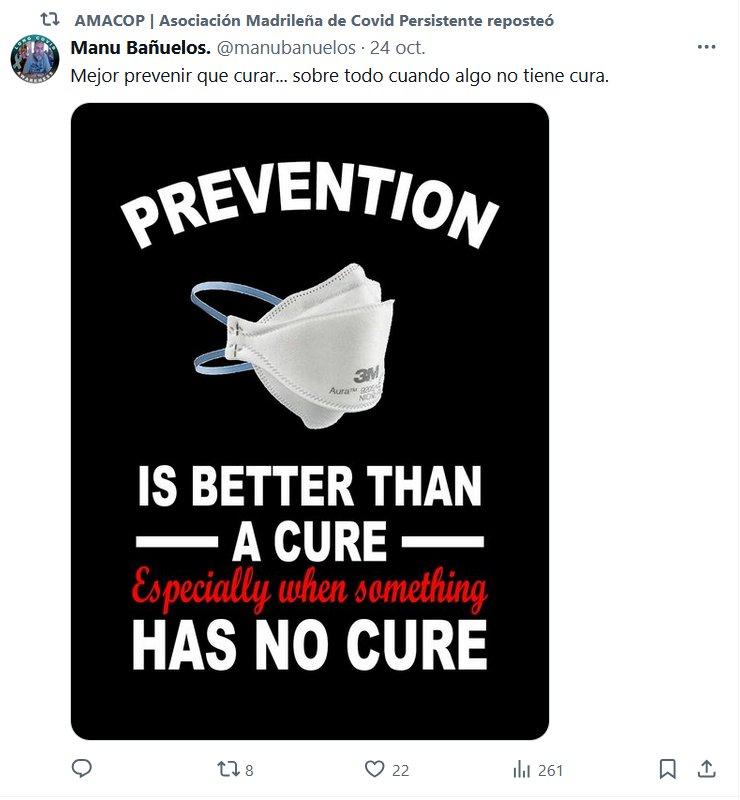740x800 pixels.
Task: Repost this tweet using the retweet icon
Action: click(x=226, y=769)
